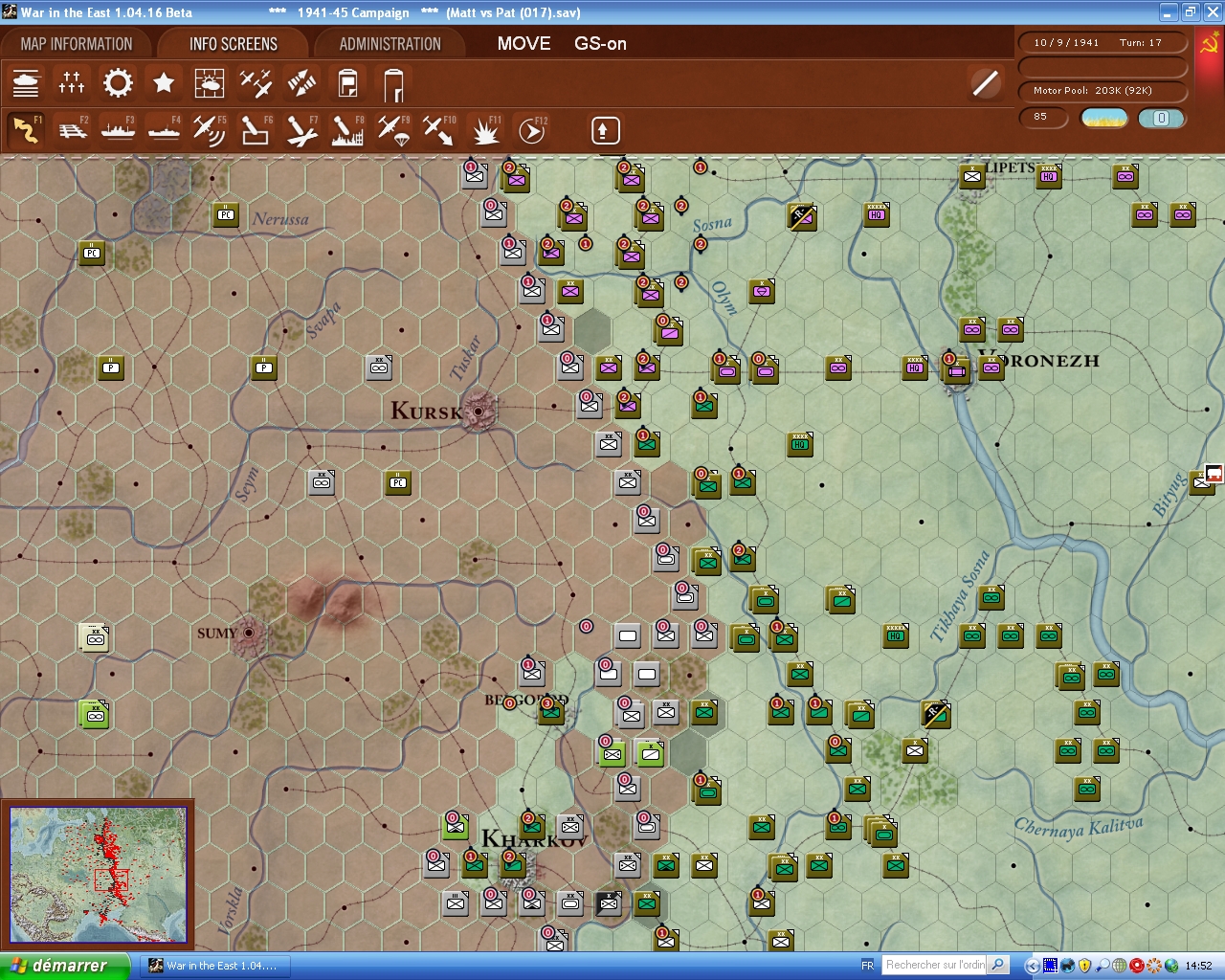Click the MOVE mode label
This screenshot has width=1225, height=980.
tap(523, 43)
